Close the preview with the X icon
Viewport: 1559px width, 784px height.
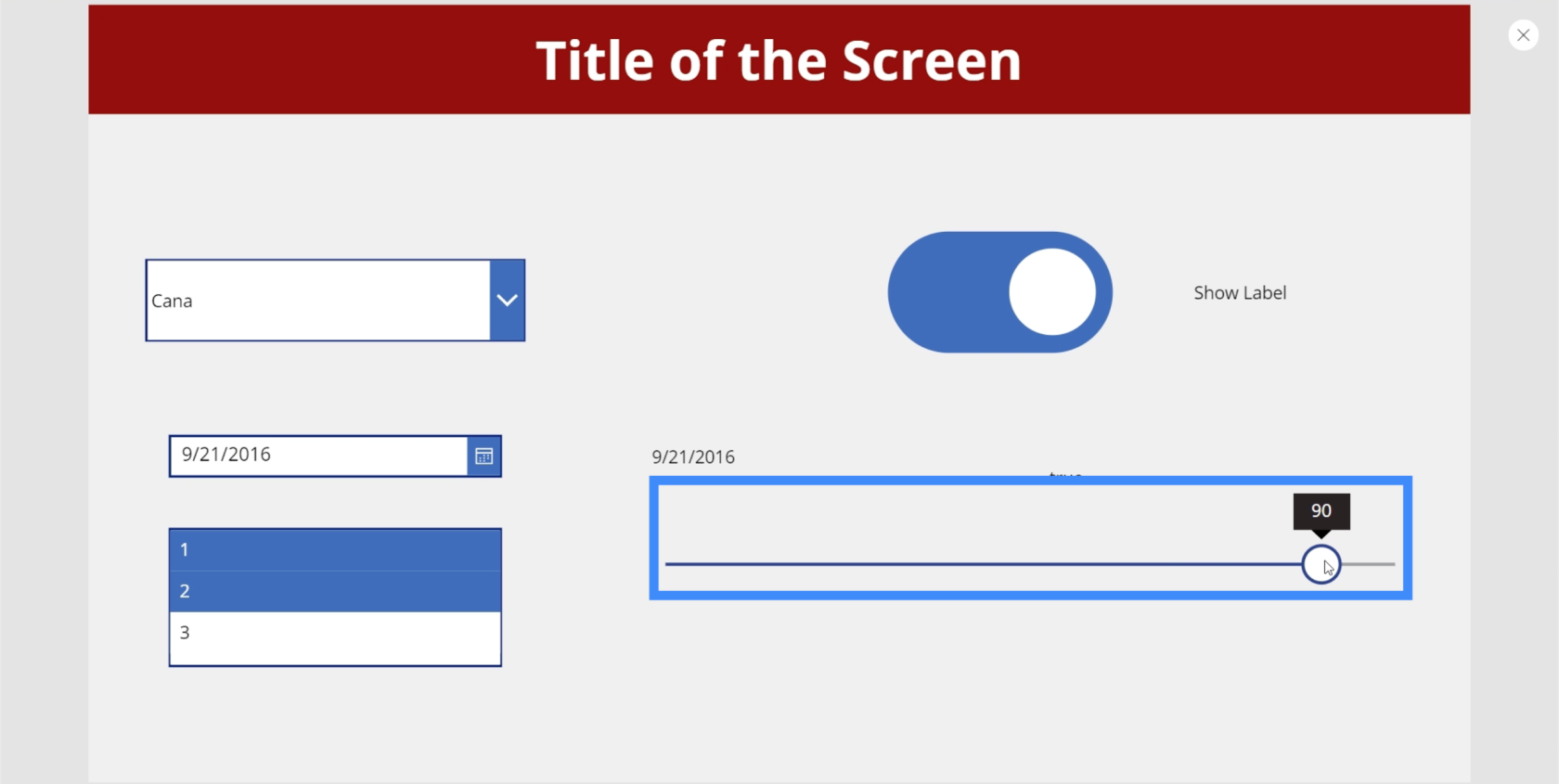[1523, 35]
